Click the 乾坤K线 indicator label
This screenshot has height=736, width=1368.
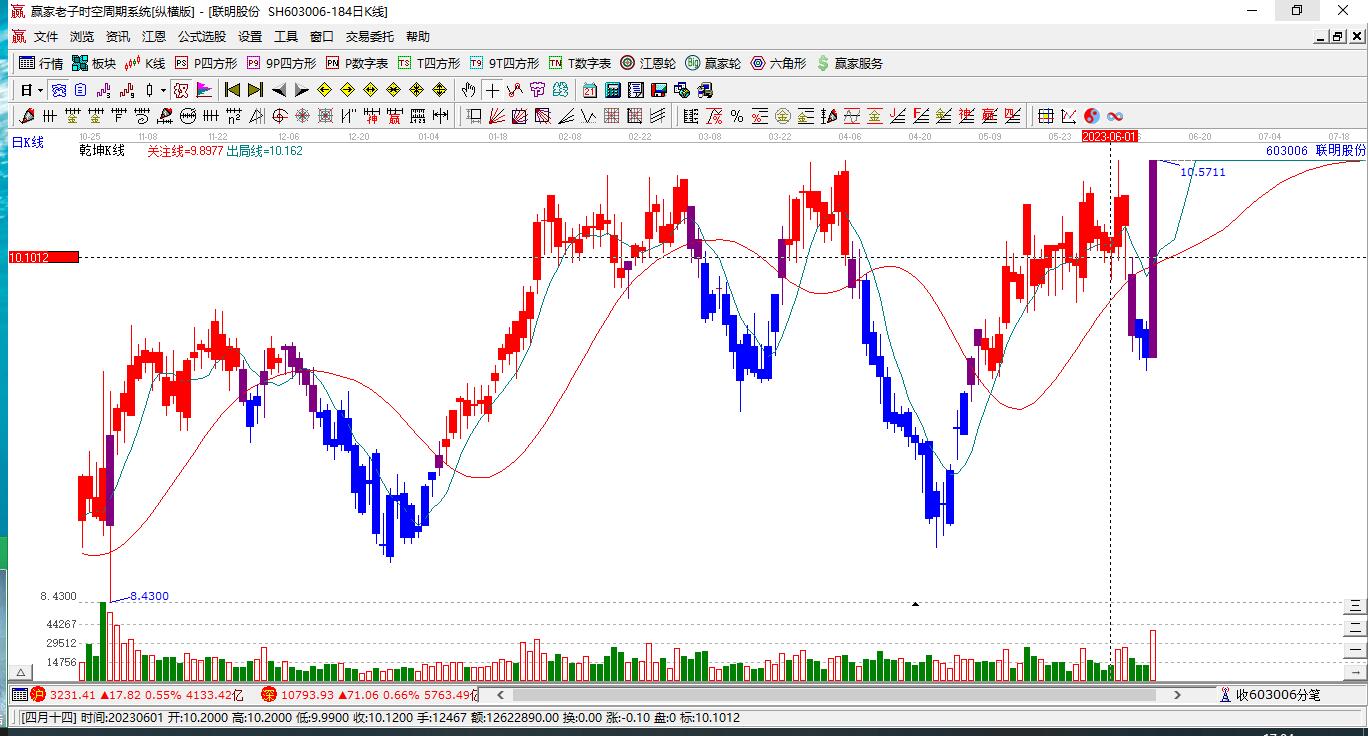102,150
